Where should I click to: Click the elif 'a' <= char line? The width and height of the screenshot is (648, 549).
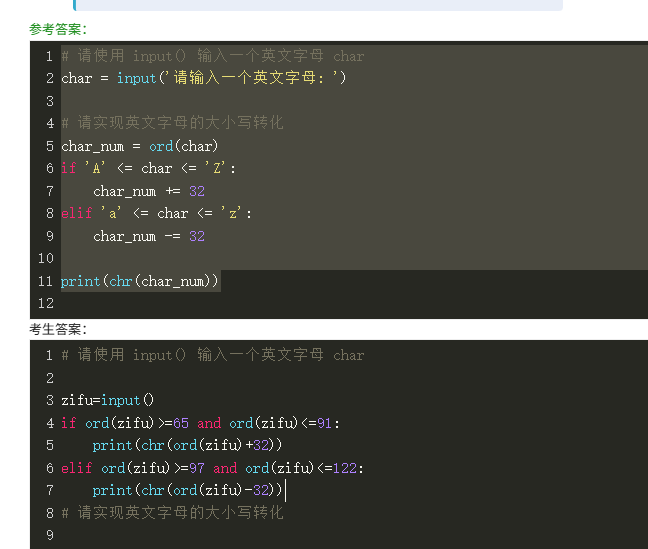click(156, 213)
